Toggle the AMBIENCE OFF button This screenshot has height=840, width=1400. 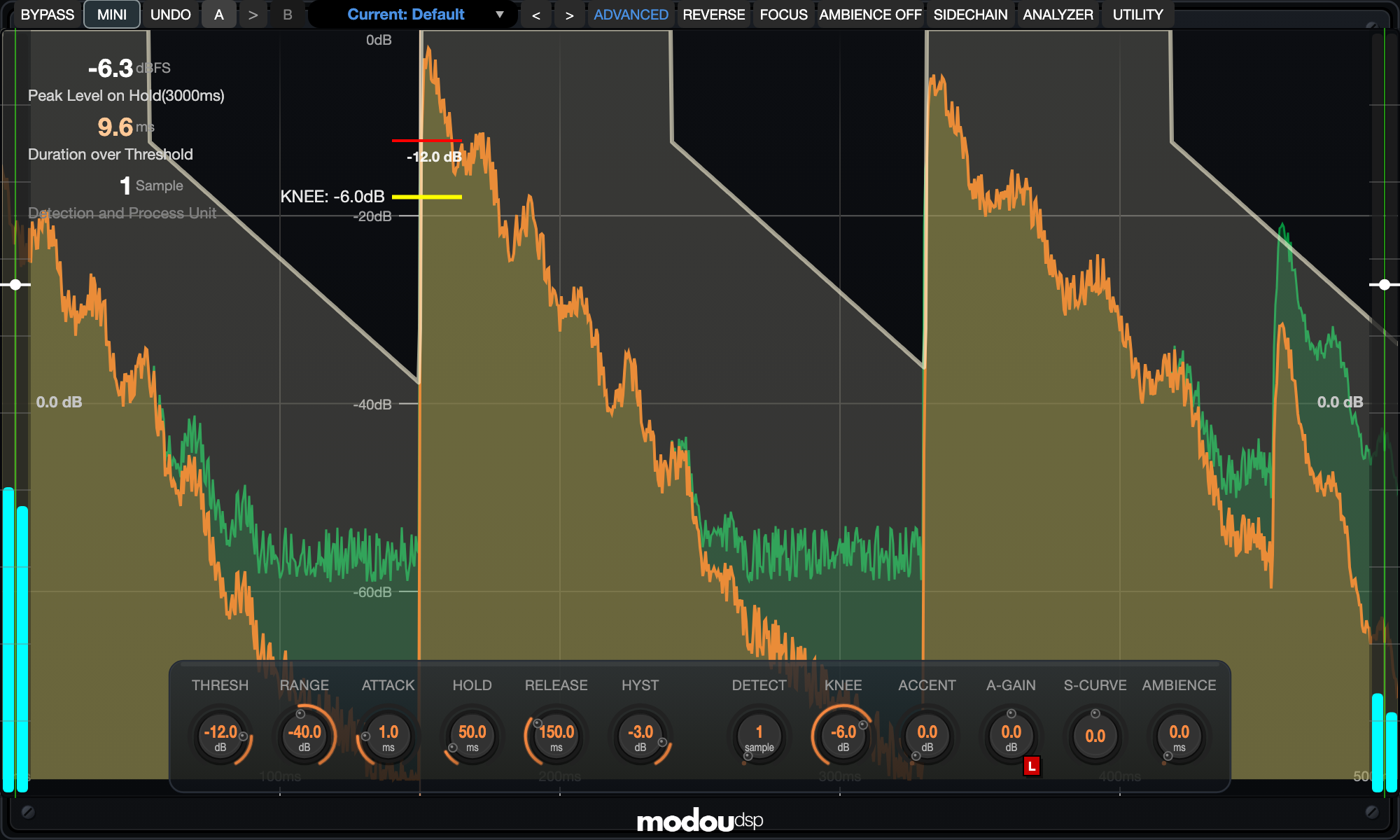click(870, 15)
